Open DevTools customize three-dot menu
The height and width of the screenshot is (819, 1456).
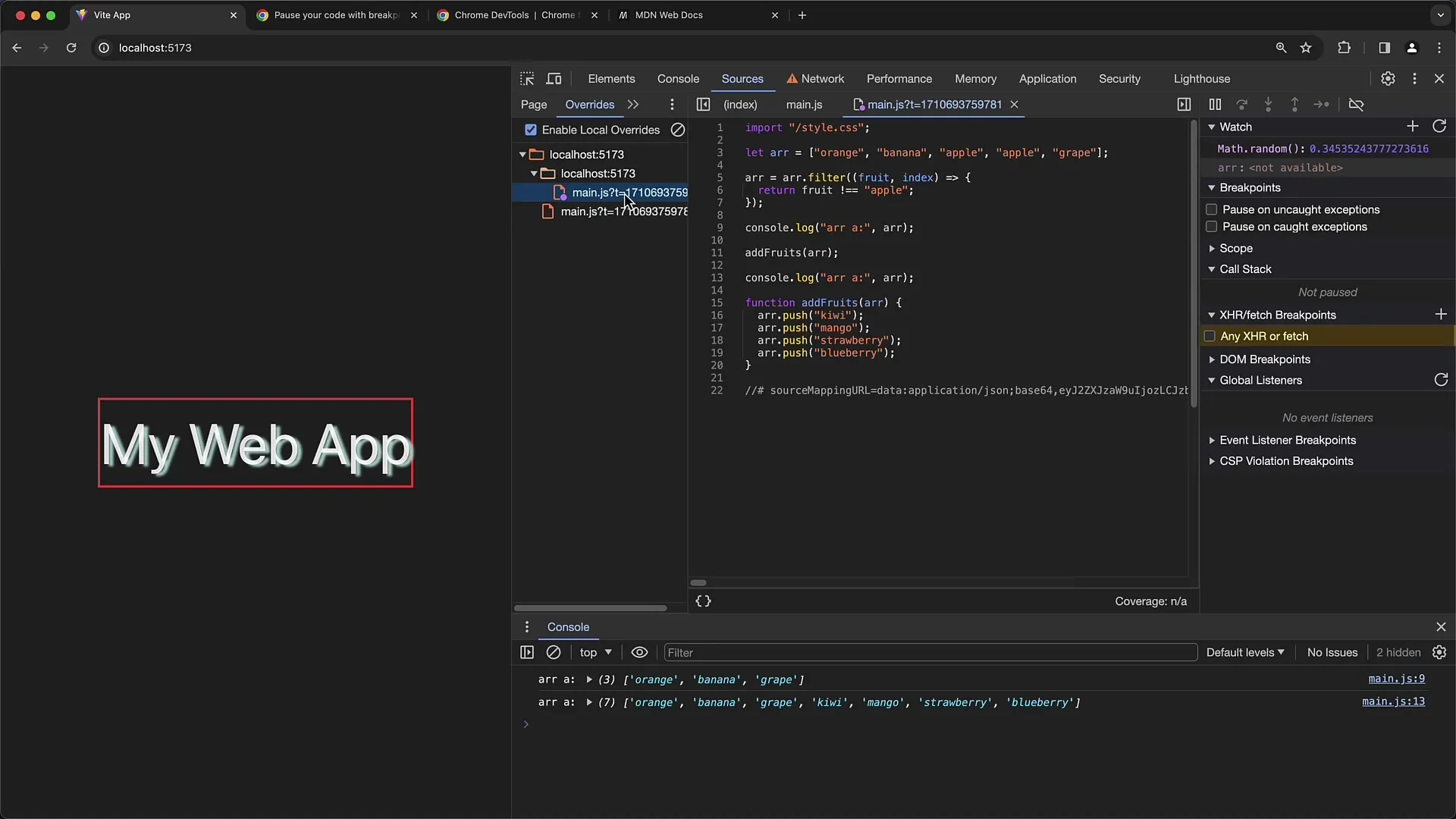click(x=1414, y=79)
